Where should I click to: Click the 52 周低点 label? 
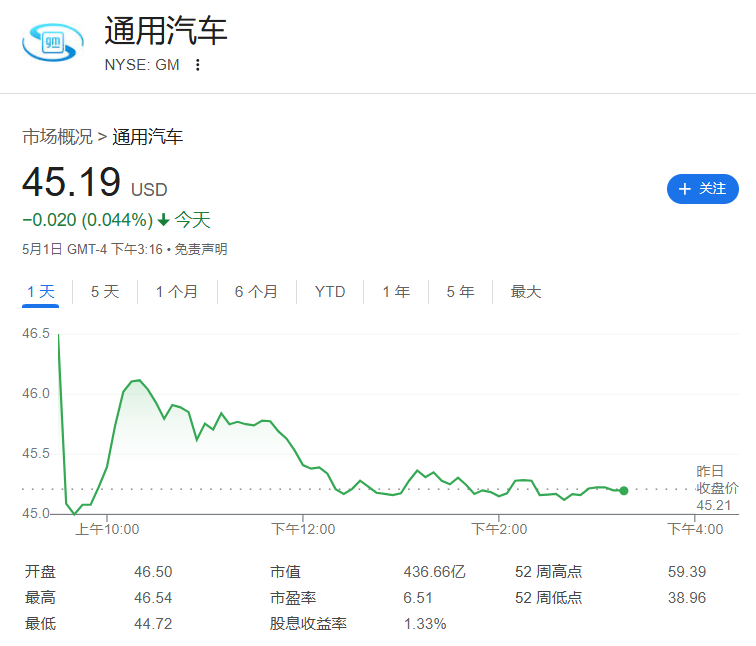click(548, 598)
